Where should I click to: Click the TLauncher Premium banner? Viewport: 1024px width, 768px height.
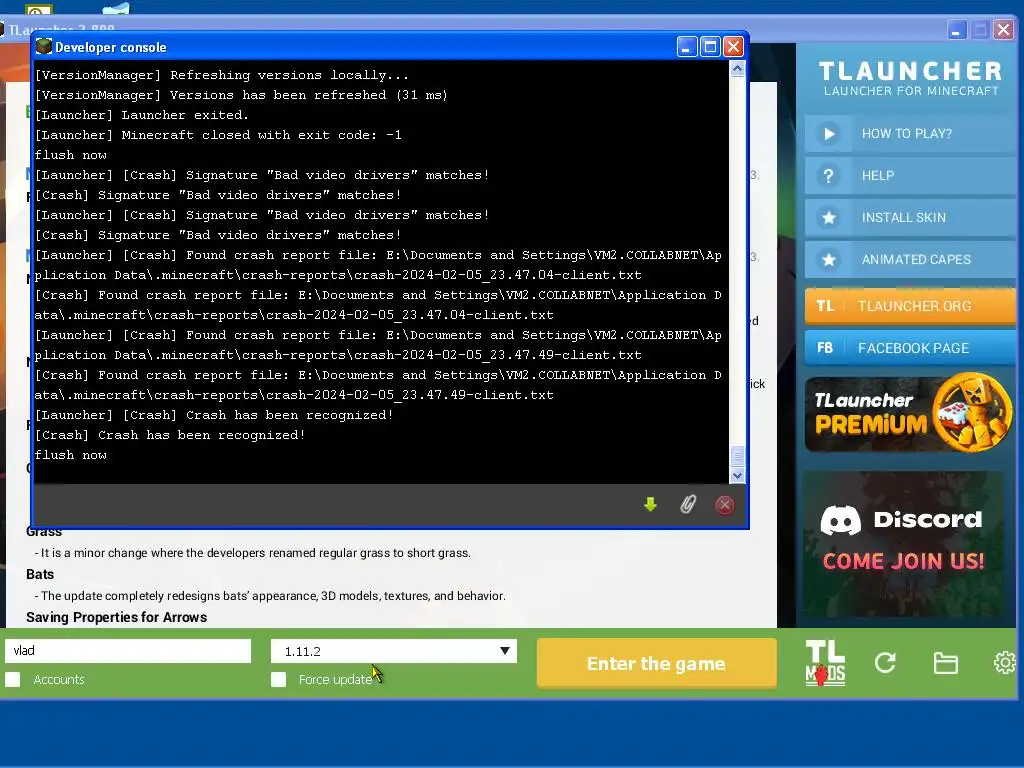tap(909, 413)
